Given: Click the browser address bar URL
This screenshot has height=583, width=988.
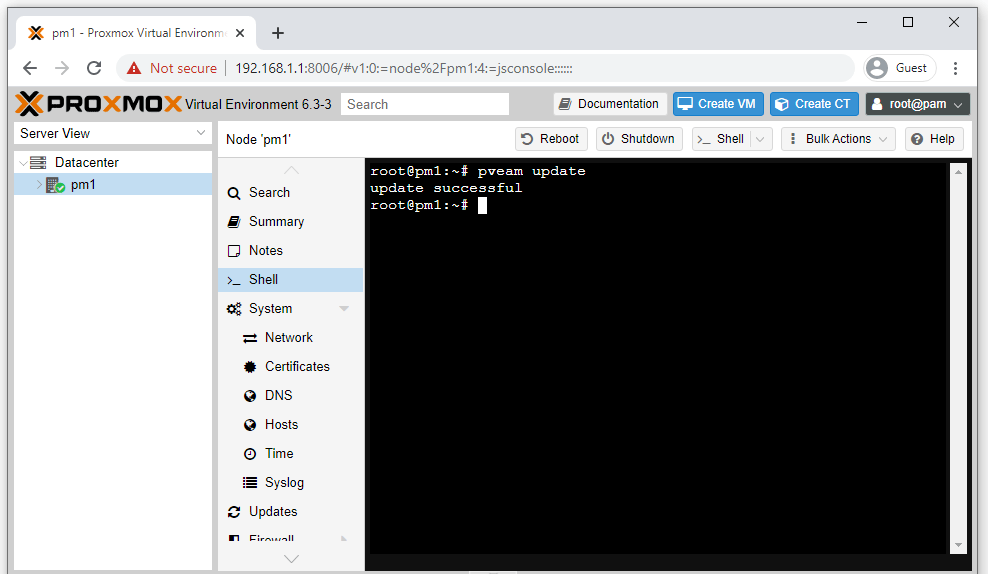Looking at the screenshot, I should point(404,68).
